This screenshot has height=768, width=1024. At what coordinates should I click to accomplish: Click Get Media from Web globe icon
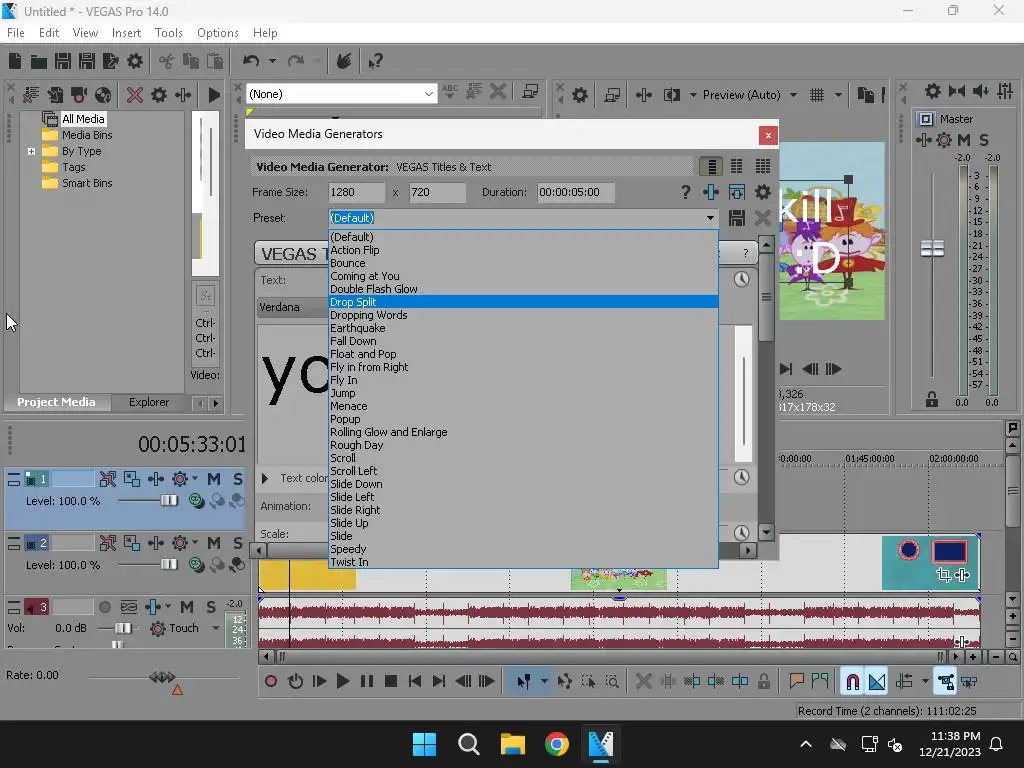coord(103,95)
